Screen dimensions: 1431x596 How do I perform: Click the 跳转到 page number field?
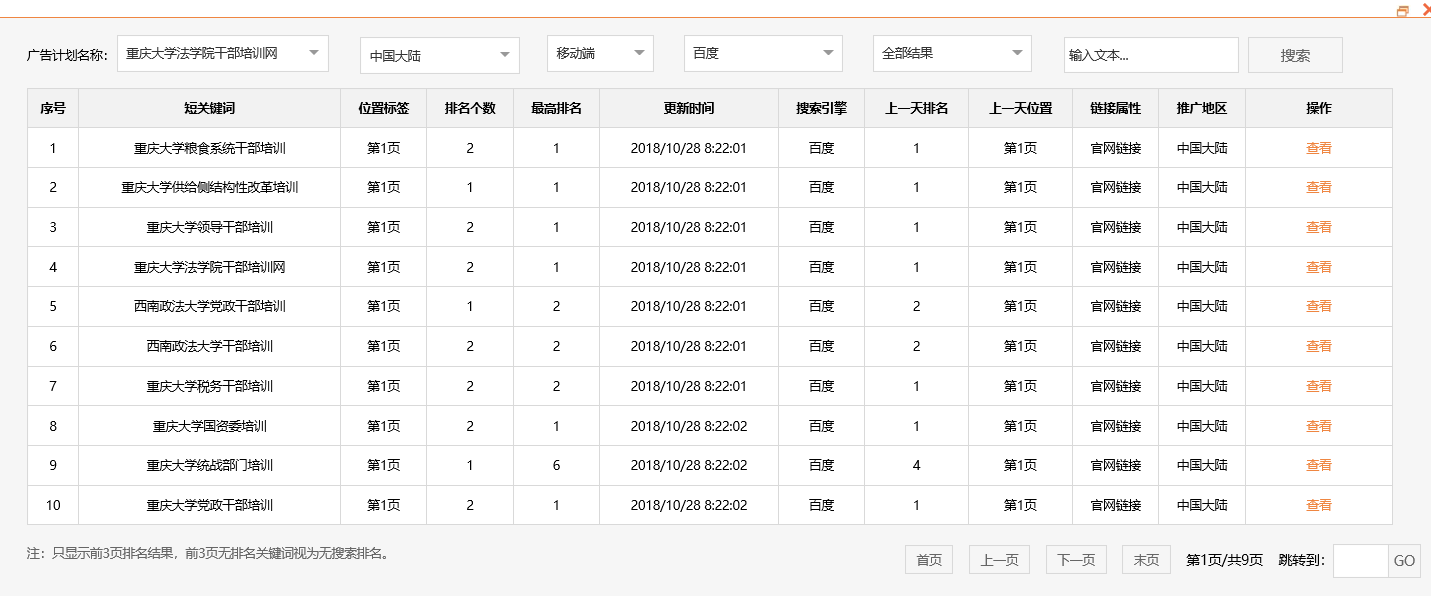click(x=1360, y=561)
